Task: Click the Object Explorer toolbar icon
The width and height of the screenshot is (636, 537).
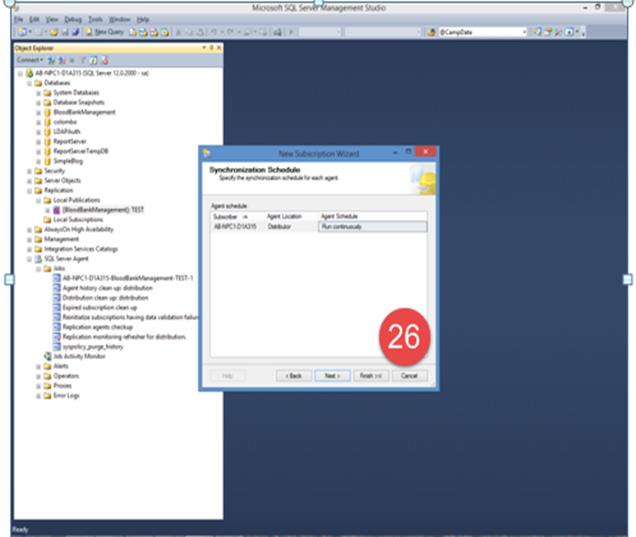Action: coord(548,32)
